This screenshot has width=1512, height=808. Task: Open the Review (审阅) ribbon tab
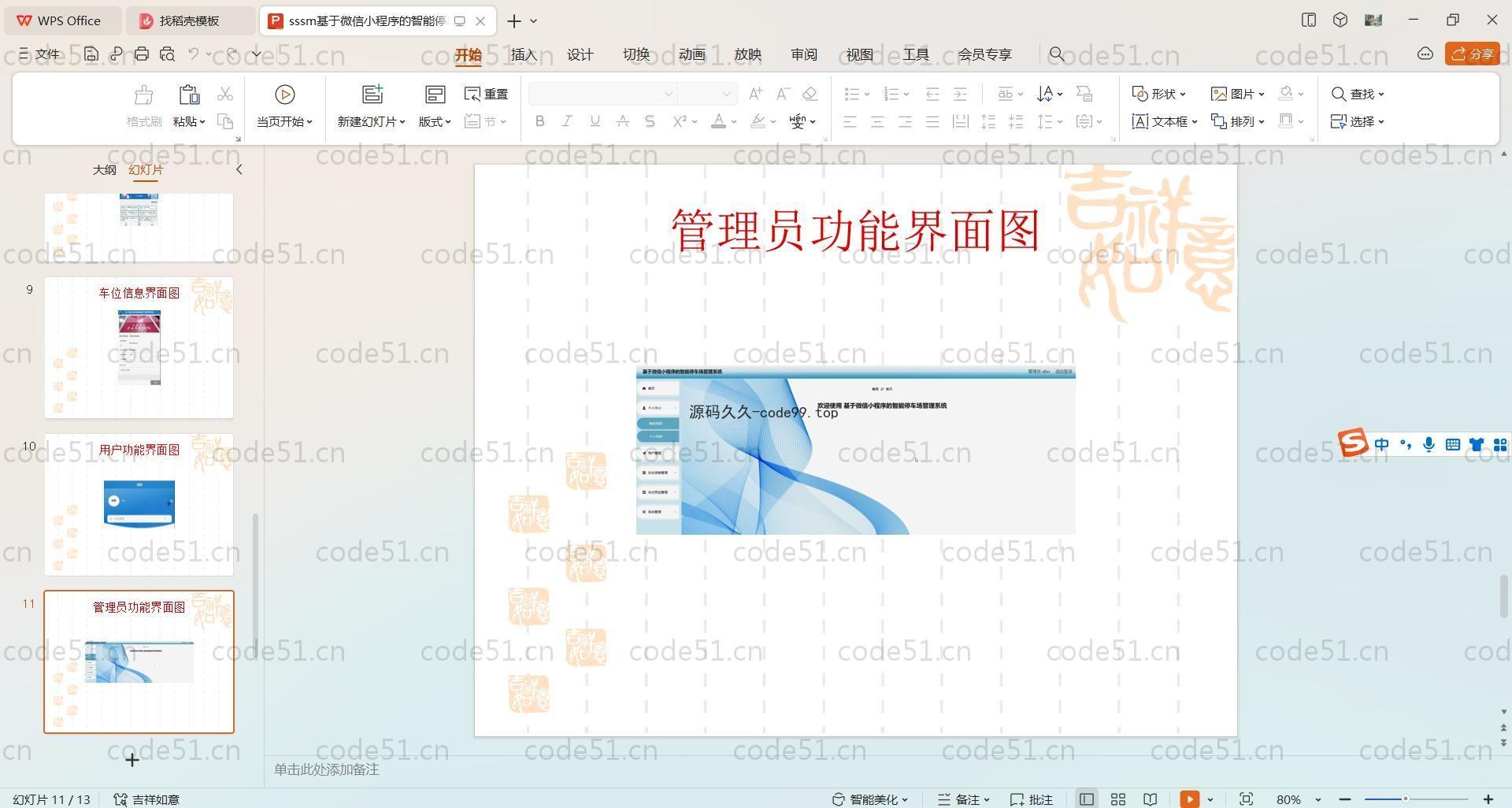[x=803, y=54]
